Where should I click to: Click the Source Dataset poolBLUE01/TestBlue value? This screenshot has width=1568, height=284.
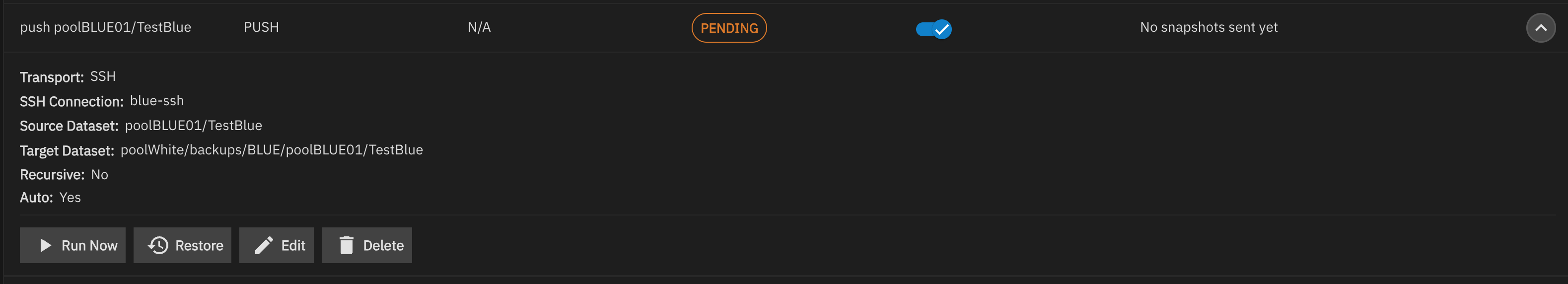194,125
